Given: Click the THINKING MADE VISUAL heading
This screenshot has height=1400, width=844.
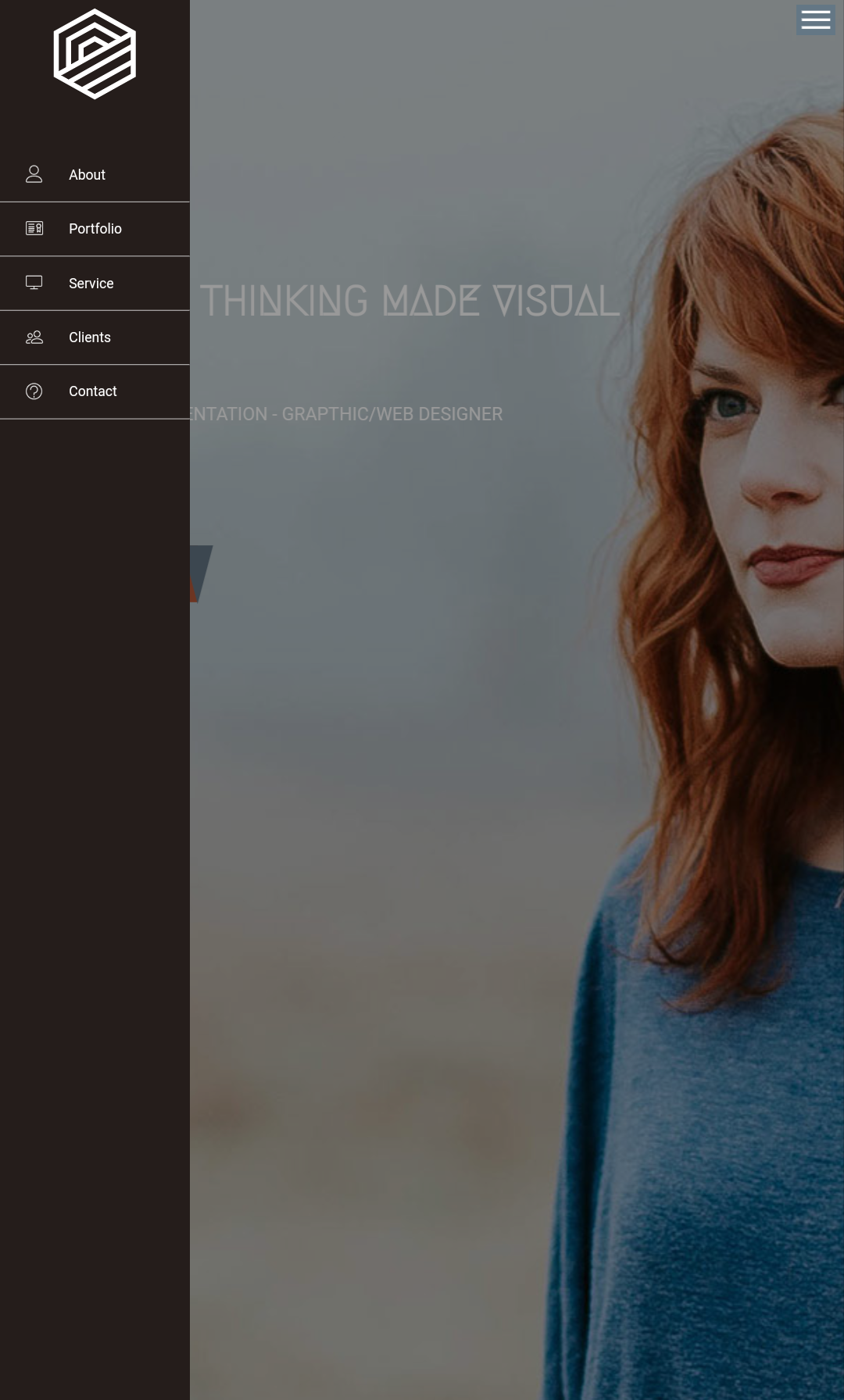Looking at the screenshot, I should (x=409, y=302).
